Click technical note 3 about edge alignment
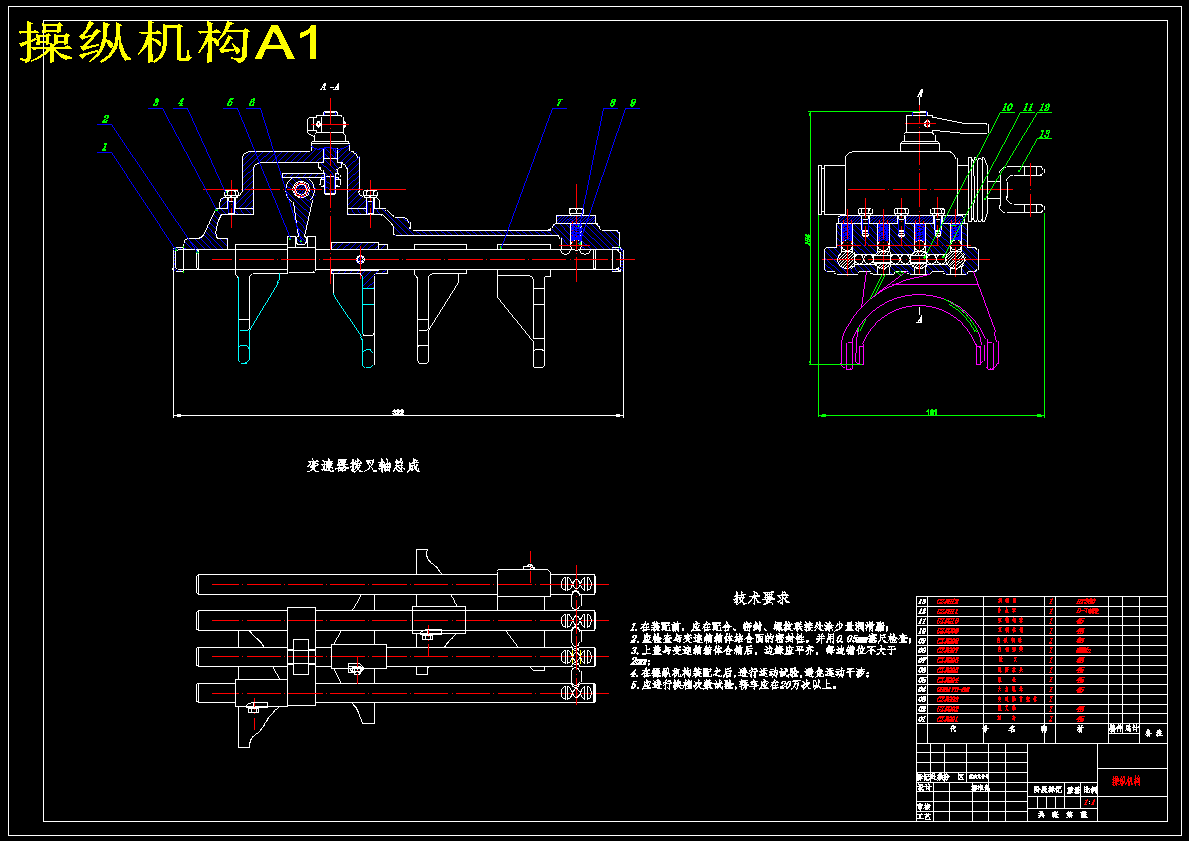This screenshot has height=841, width=1189. pyautogui.click(x=763, y=655)
